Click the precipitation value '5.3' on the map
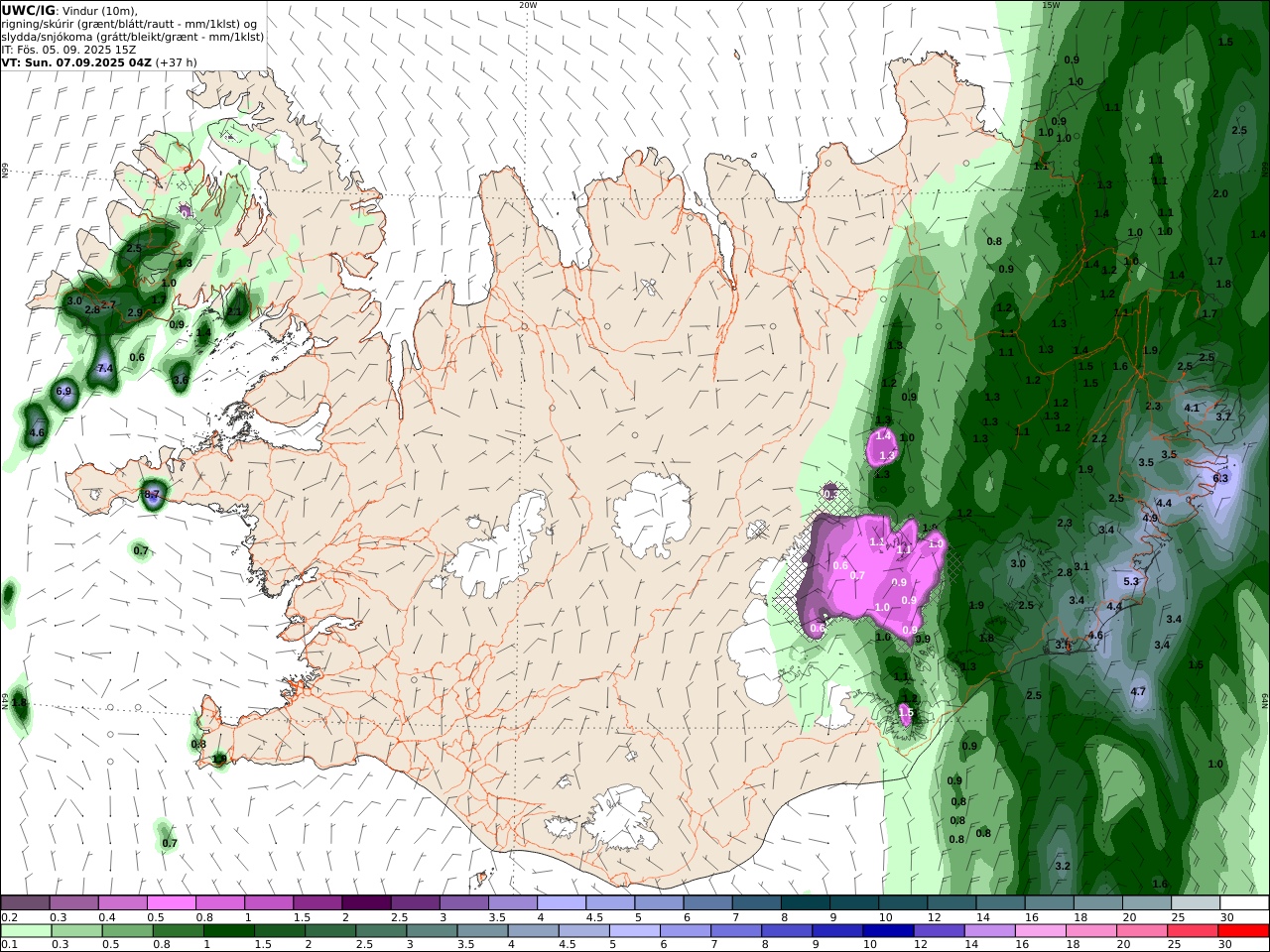 (1130, 581)
